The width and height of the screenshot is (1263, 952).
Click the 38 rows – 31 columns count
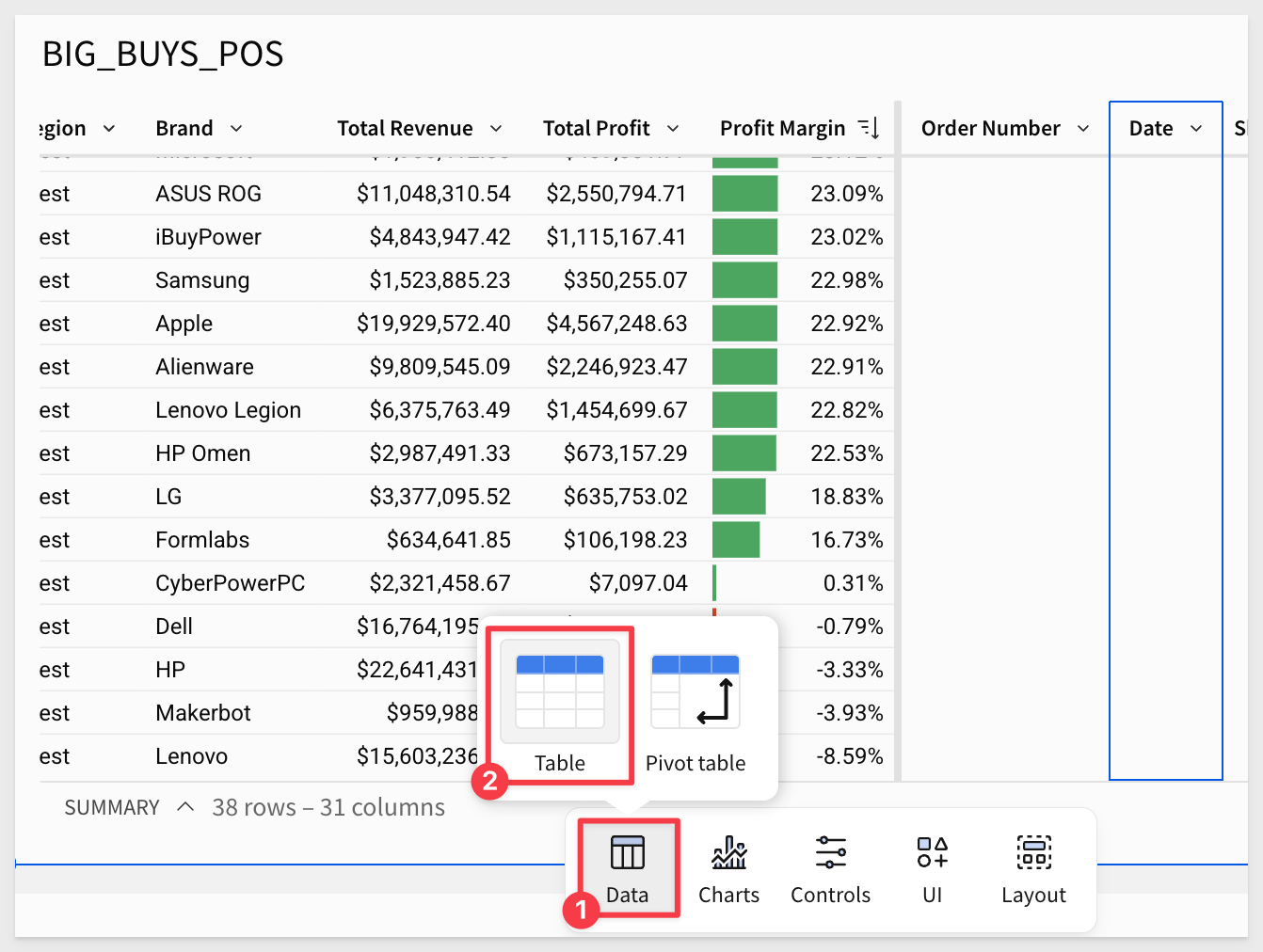(328, 807)
